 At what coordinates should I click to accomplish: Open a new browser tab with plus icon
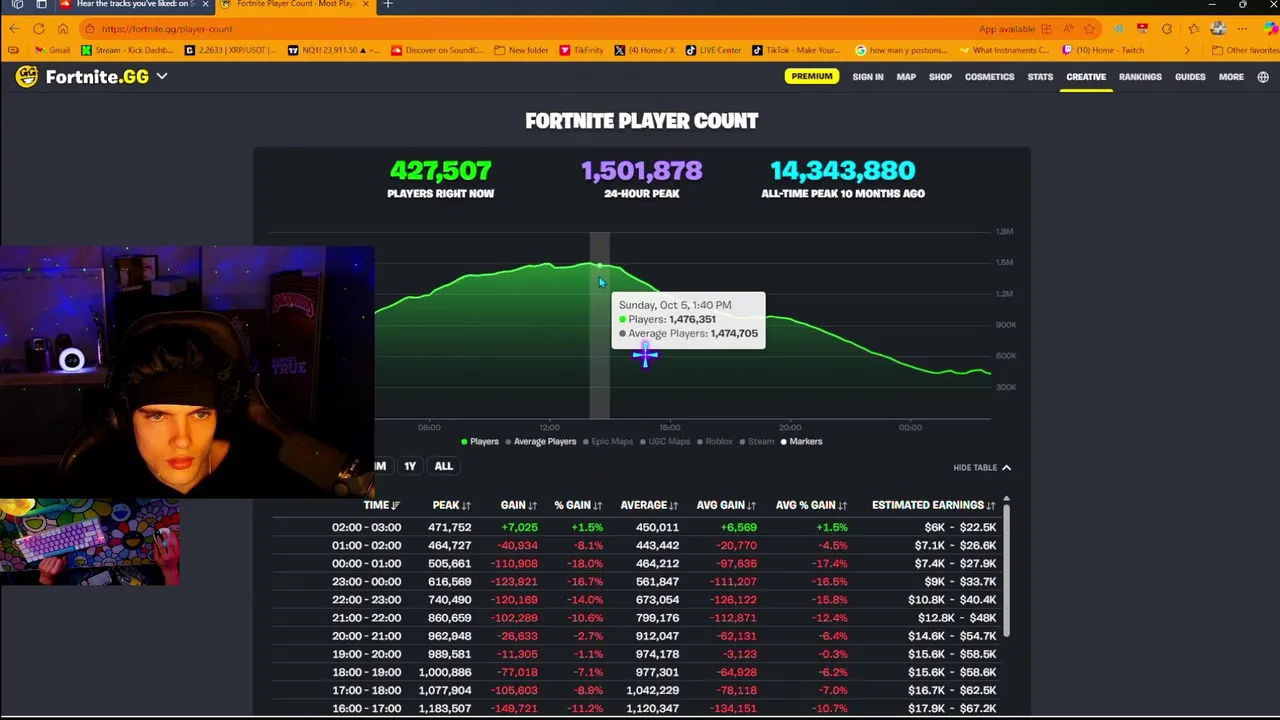pyautogui.click(x=388, y=4)
